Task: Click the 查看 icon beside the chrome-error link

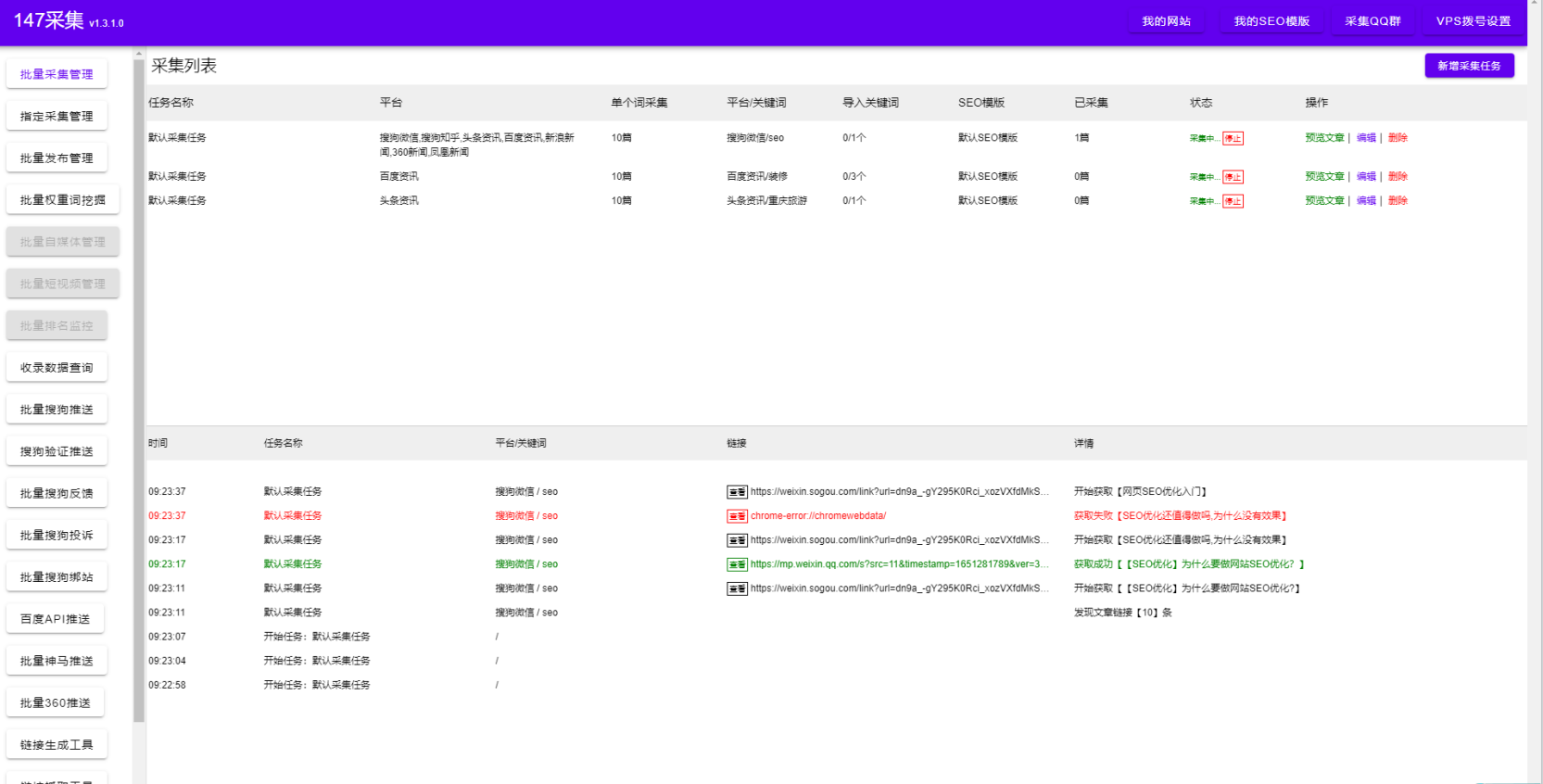Action: point(737,516)
